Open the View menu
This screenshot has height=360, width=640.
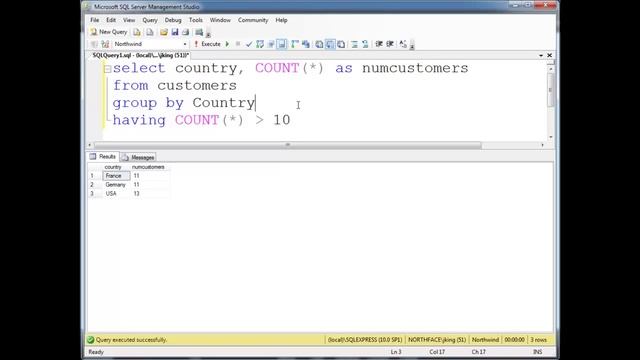(129, 20)
